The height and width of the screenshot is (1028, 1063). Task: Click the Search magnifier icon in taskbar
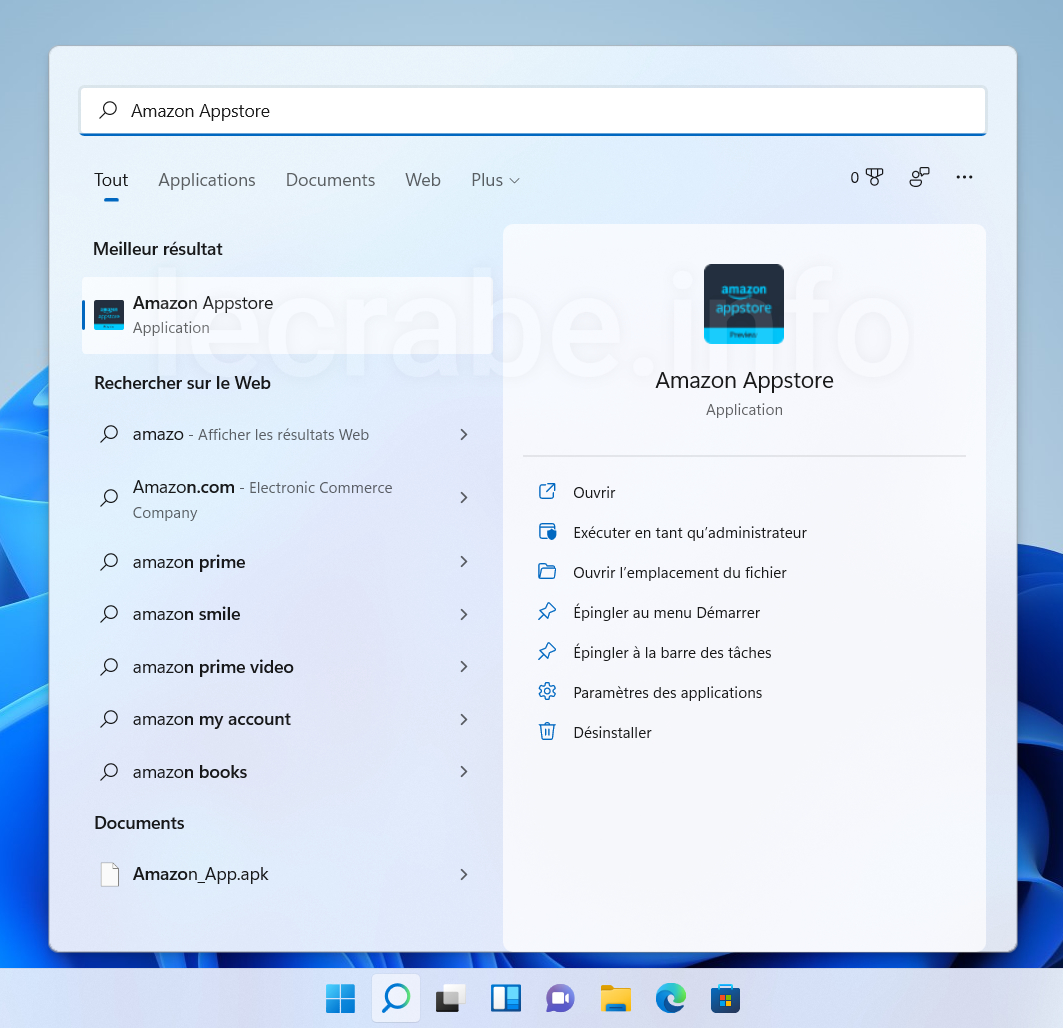[x=396, y=998]
